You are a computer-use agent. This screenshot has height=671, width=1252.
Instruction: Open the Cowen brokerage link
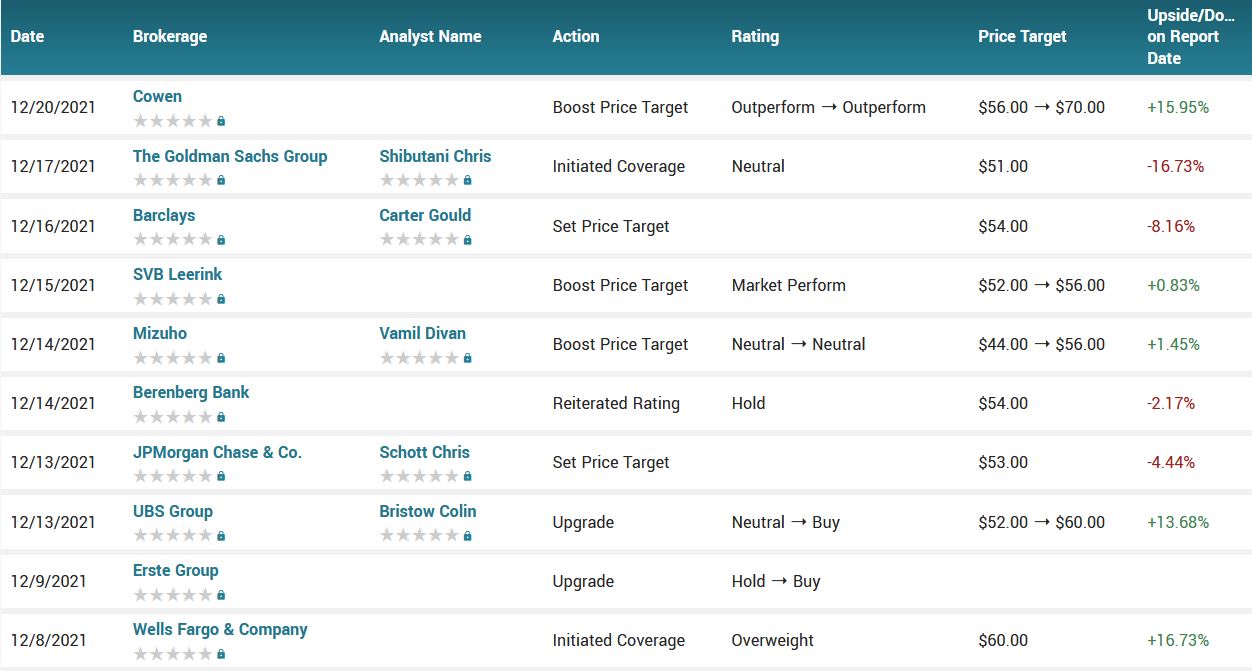(157, 96)
